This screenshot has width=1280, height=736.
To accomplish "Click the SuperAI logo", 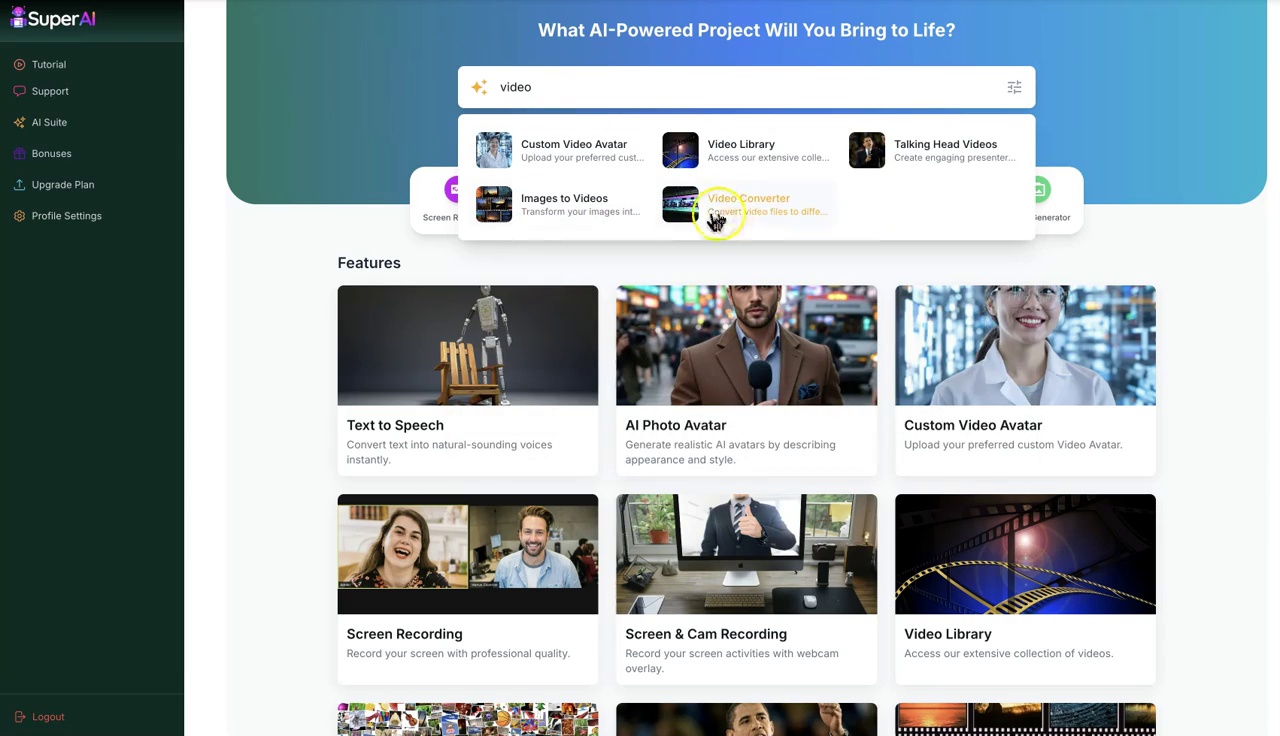I will coord(53,18).
